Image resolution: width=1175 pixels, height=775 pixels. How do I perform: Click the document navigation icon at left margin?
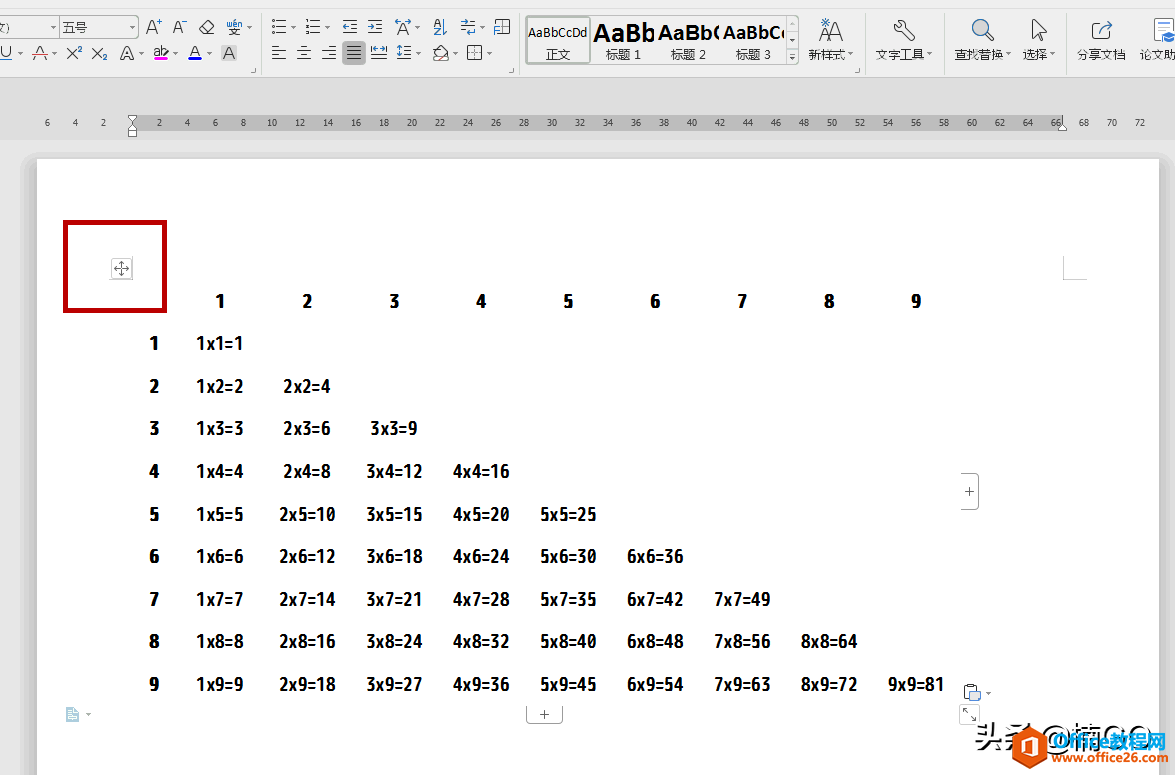pos(73,714)
